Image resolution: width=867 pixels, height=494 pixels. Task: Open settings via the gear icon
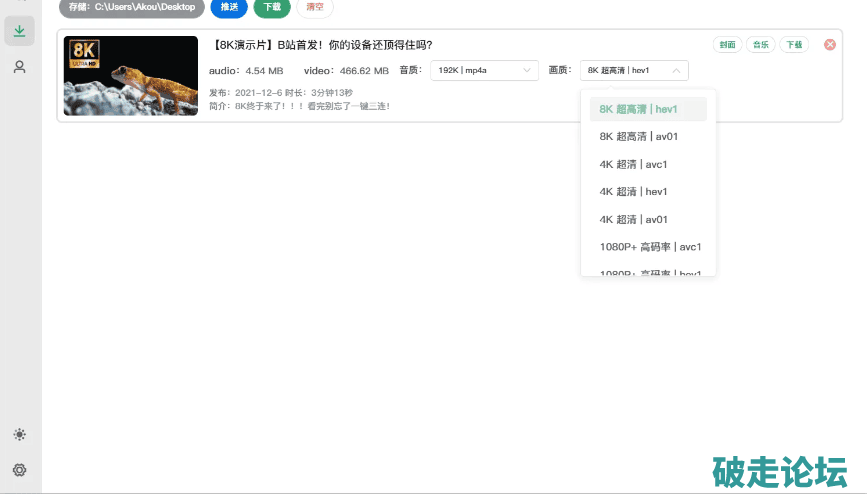point(19,470)
